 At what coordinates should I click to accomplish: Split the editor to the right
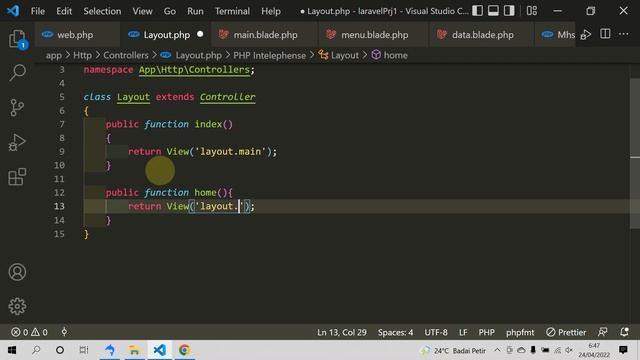tap(605, 34)
